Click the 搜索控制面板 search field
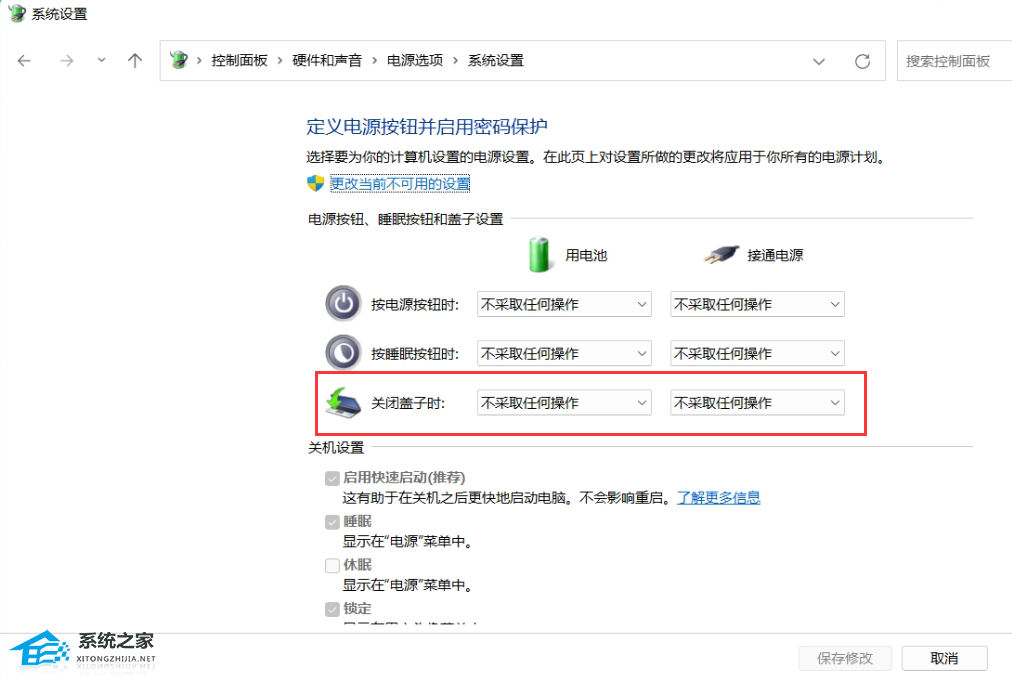The width and height of the screenshot is (1012, 677). pos(955,61)
